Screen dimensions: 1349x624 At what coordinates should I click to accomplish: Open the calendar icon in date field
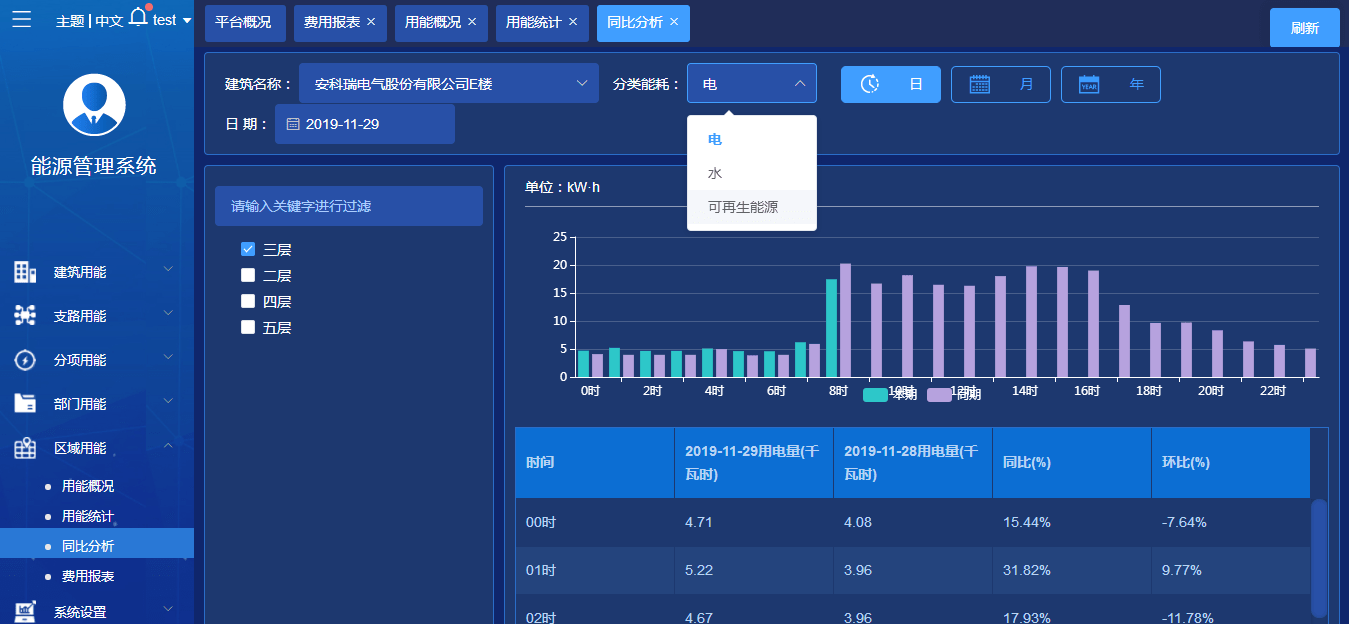[293, 124]
